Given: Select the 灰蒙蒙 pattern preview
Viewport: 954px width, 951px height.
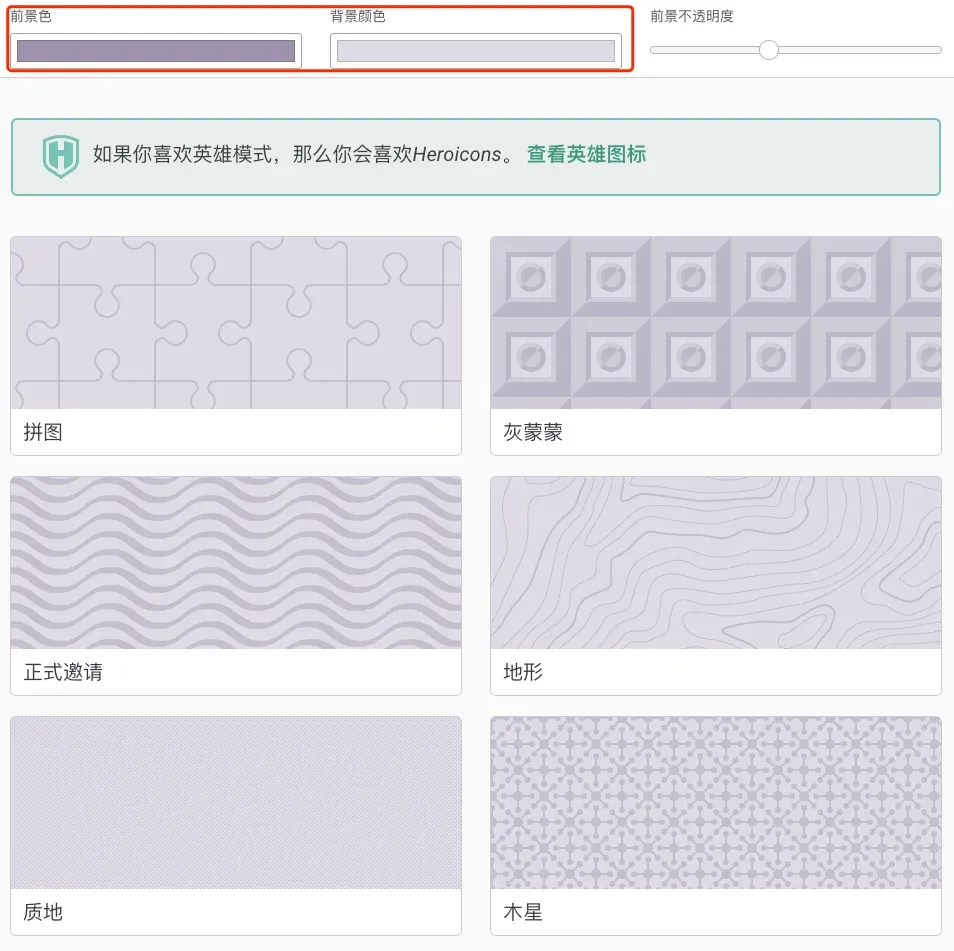Looking at the screenshot, I should click(x=716, y=322).
